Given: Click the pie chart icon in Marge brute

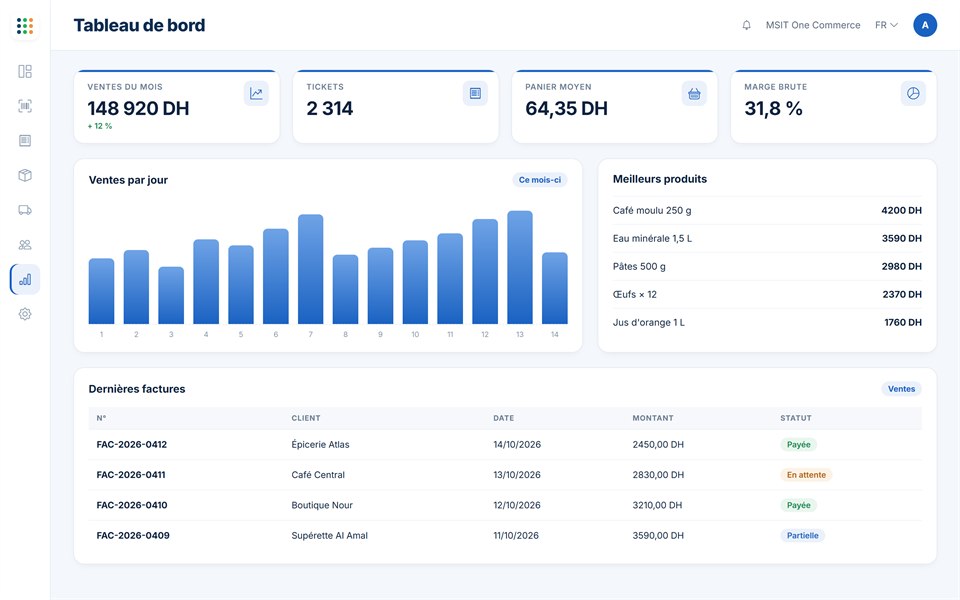Looking at the screenshot, I should [x=913, y=94].
